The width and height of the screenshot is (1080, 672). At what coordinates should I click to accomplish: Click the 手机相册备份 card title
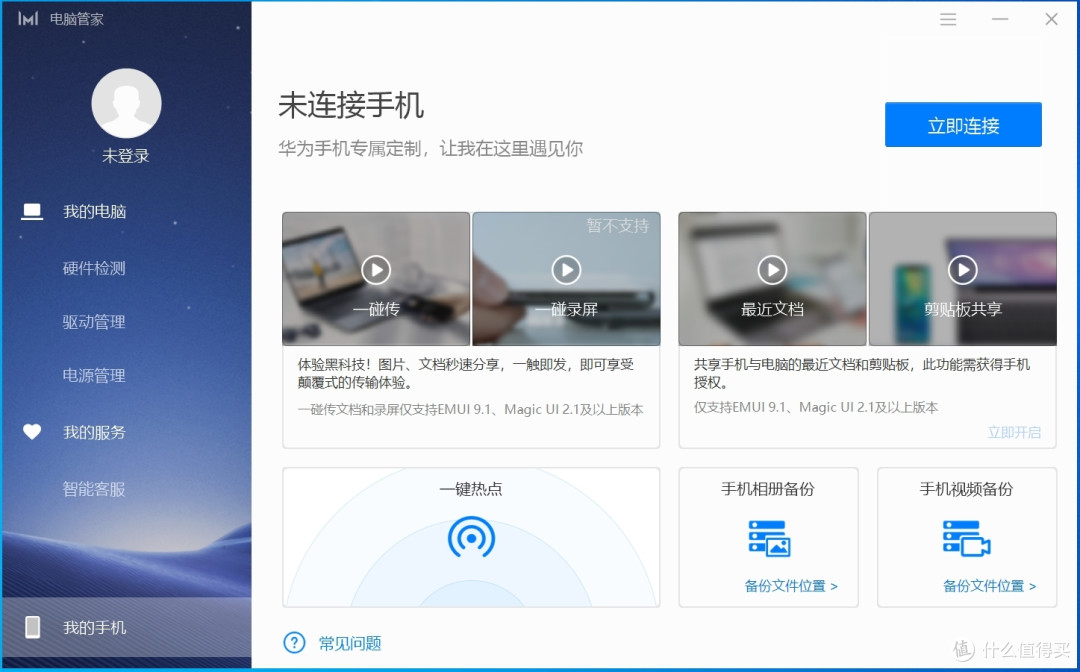(768, 489)
